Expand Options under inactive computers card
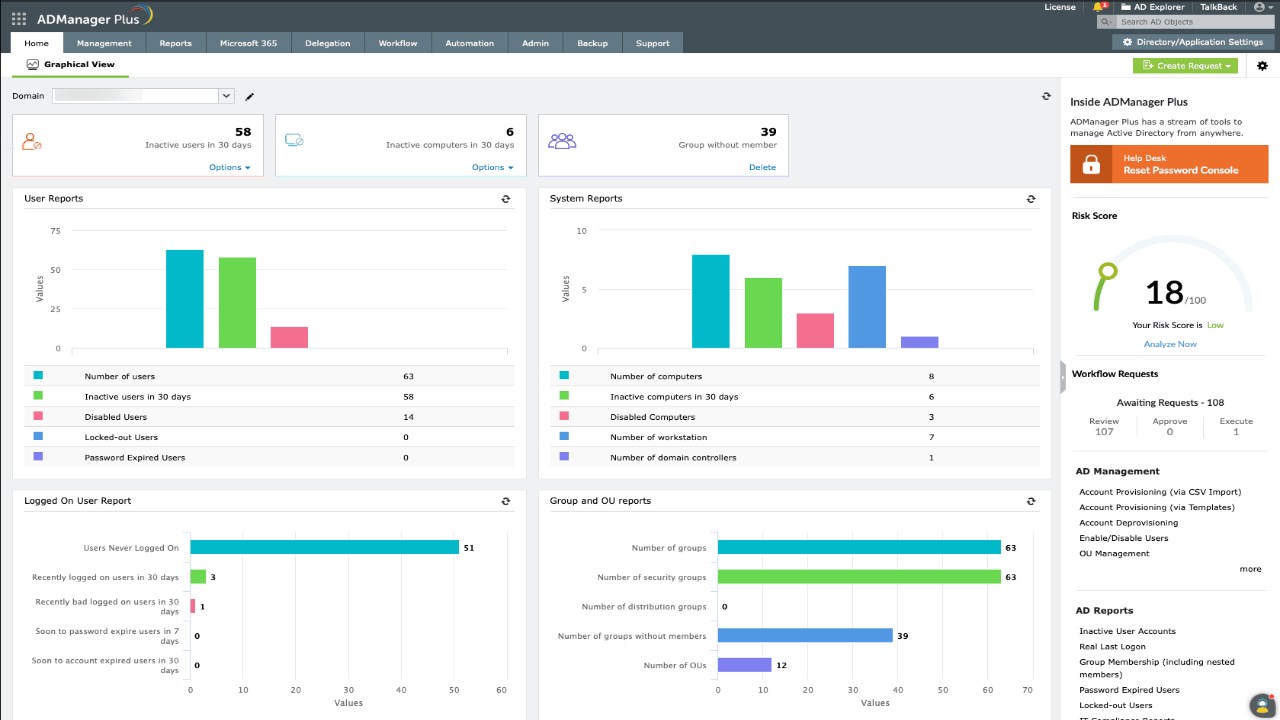Screen dimensions: 1280x720 click(x=493, y=167)
